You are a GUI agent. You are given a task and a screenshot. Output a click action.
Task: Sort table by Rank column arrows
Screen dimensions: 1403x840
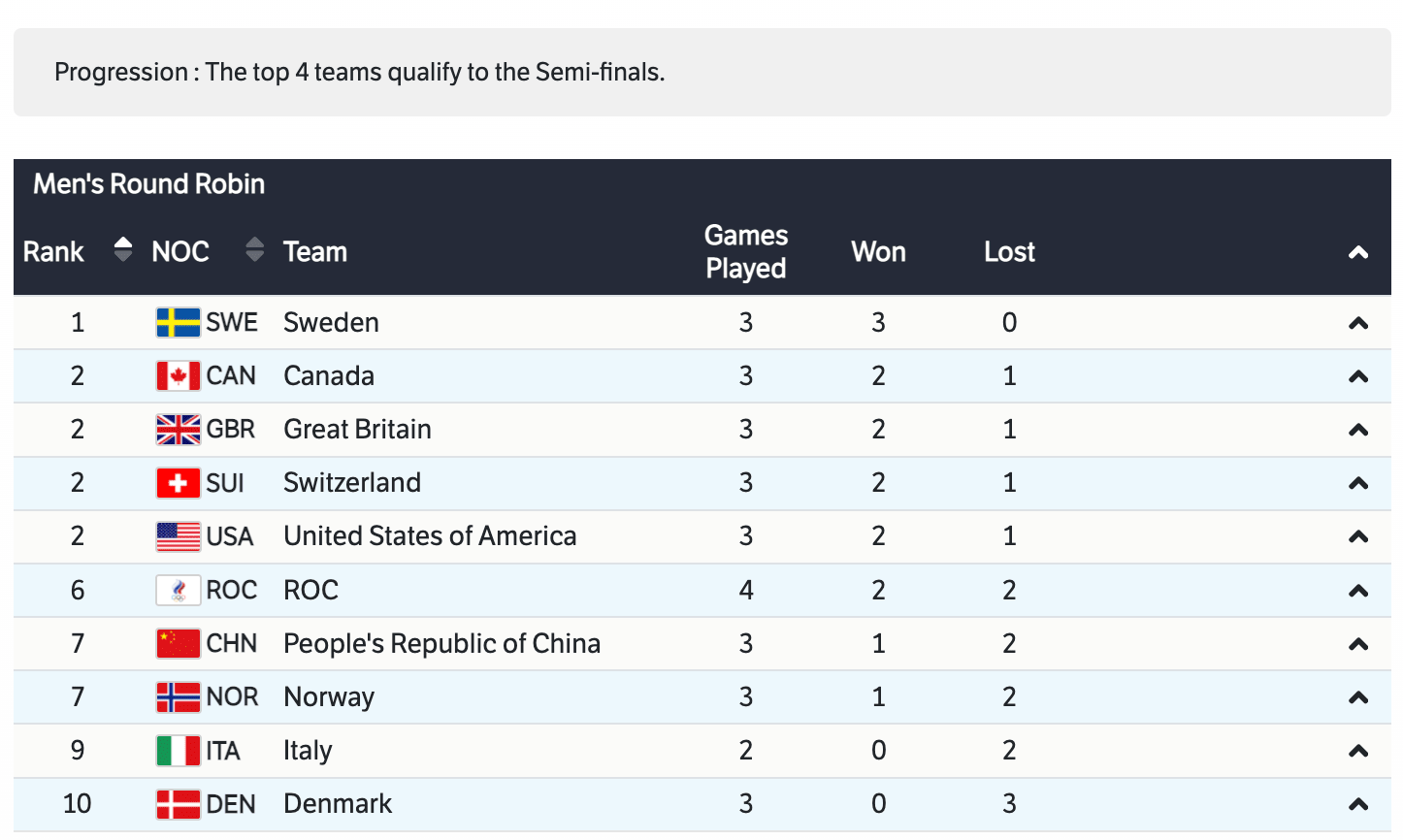coord(122,250)
